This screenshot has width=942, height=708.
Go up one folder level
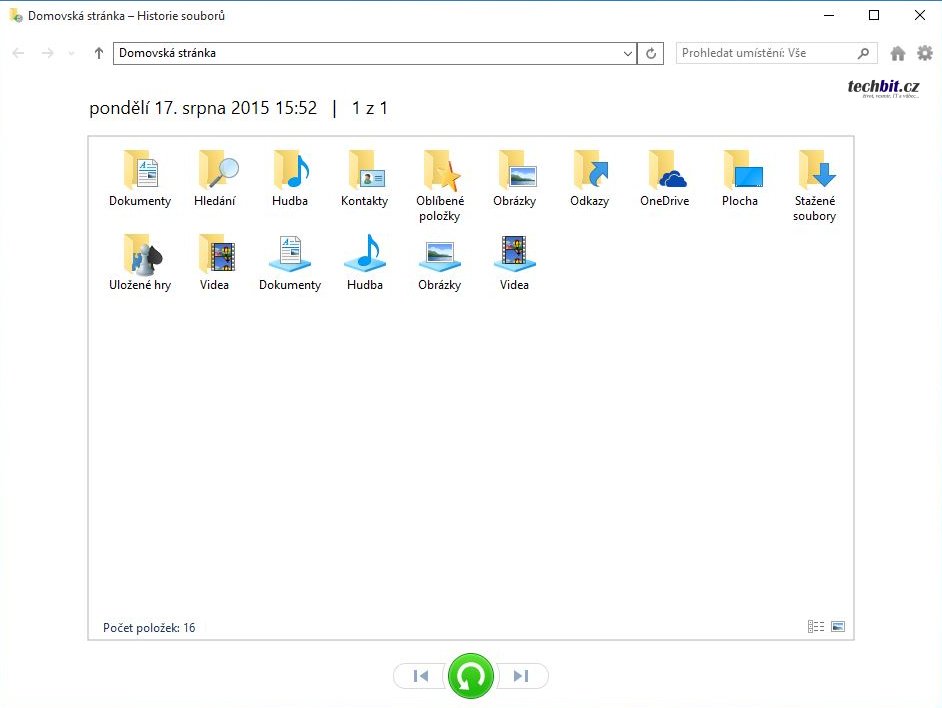(98, 53)
